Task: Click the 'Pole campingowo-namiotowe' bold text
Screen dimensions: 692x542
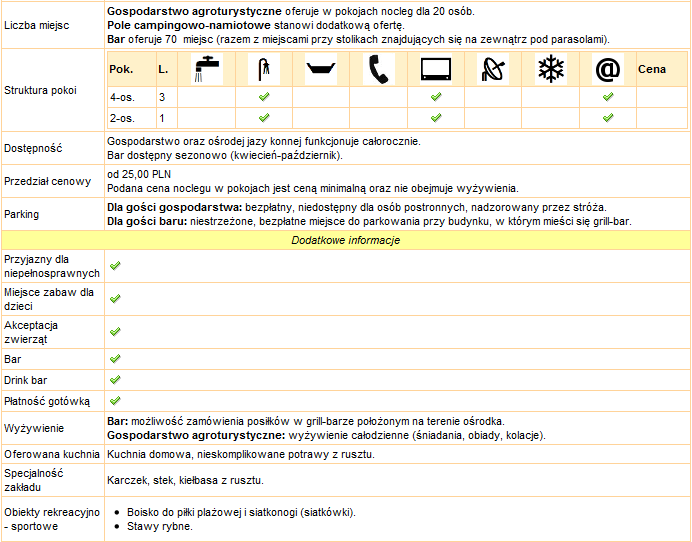Action: click(189, 26)
